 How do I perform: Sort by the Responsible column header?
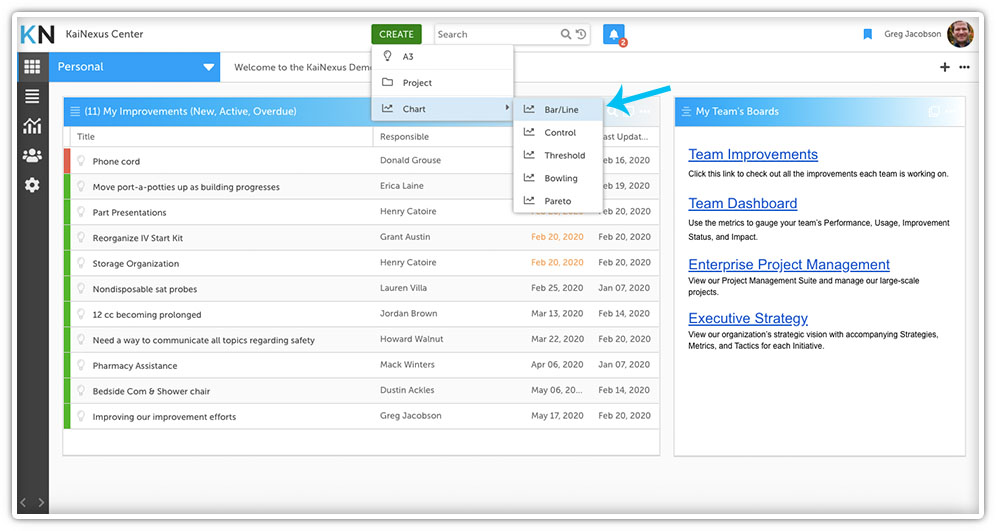pos(404,137)
